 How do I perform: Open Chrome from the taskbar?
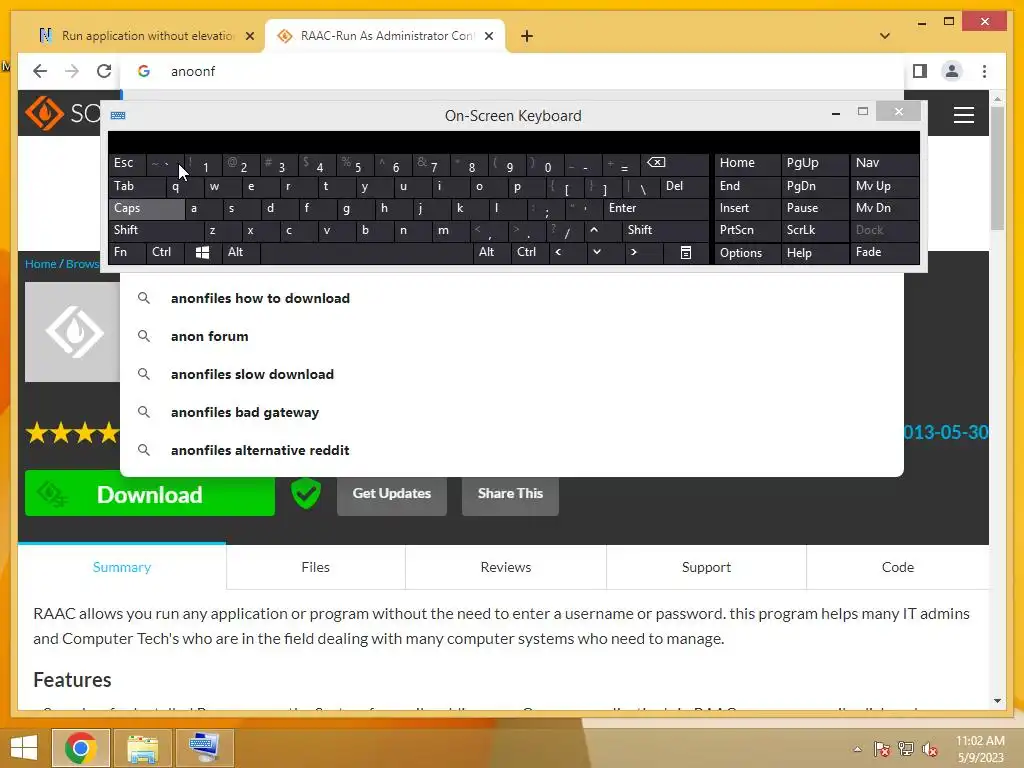tap(81, 748)
